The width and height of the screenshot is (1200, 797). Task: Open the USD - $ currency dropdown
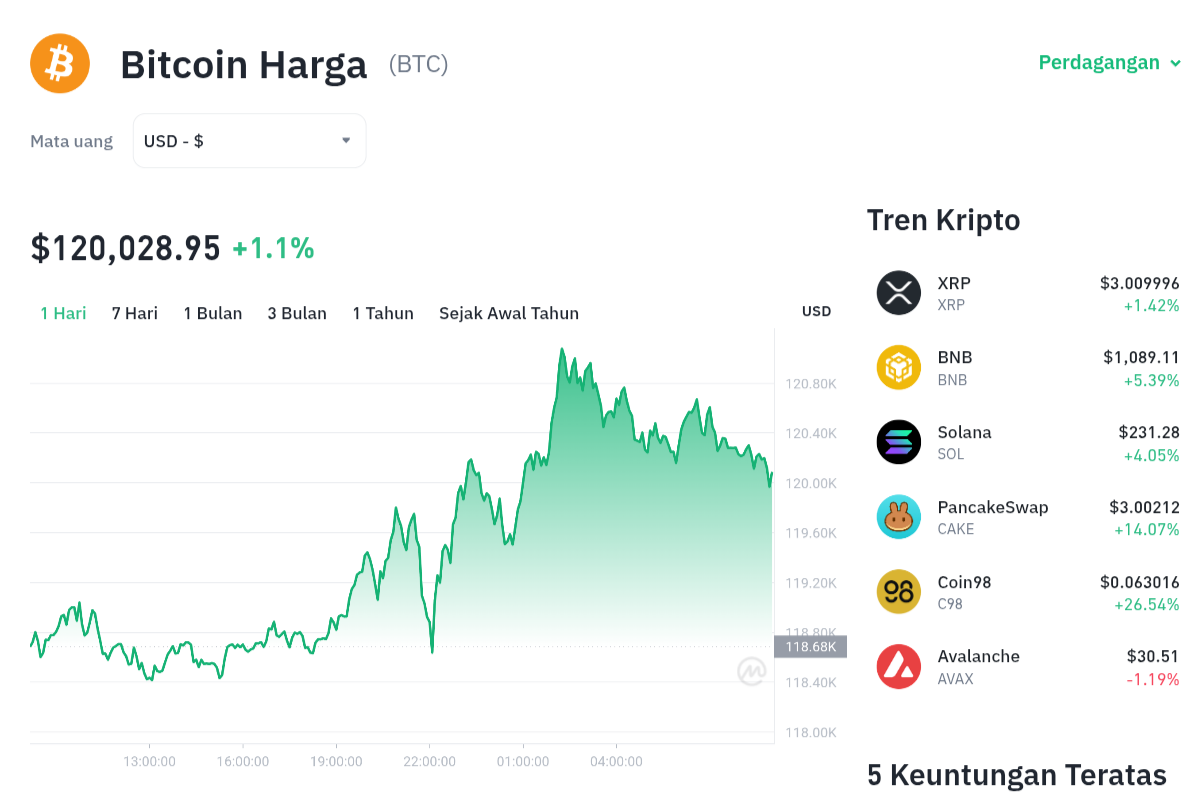(x=249, y=141)
